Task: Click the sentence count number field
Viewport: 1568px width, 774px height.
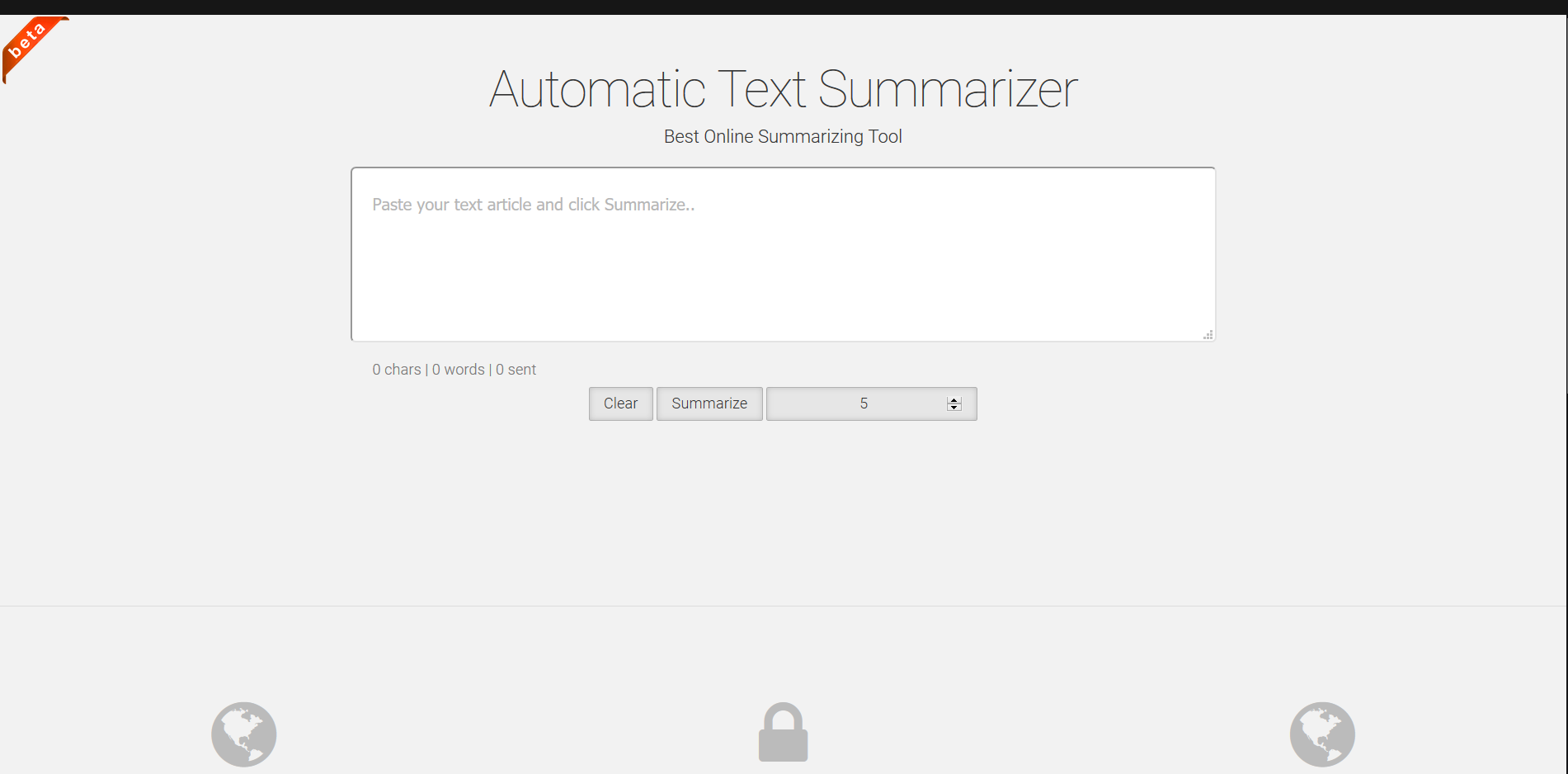Action: 871,404
